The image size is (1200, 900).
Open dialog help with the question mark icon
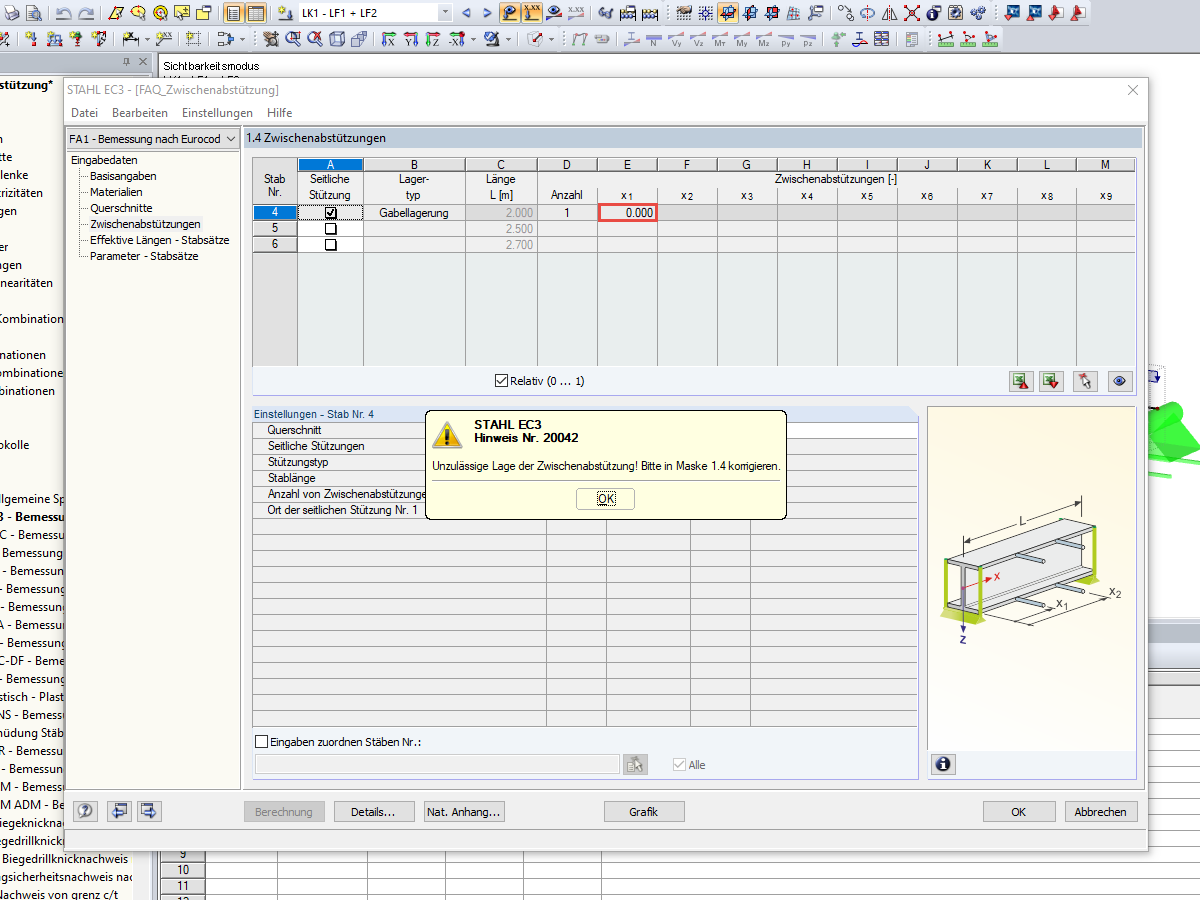point(85,811)
